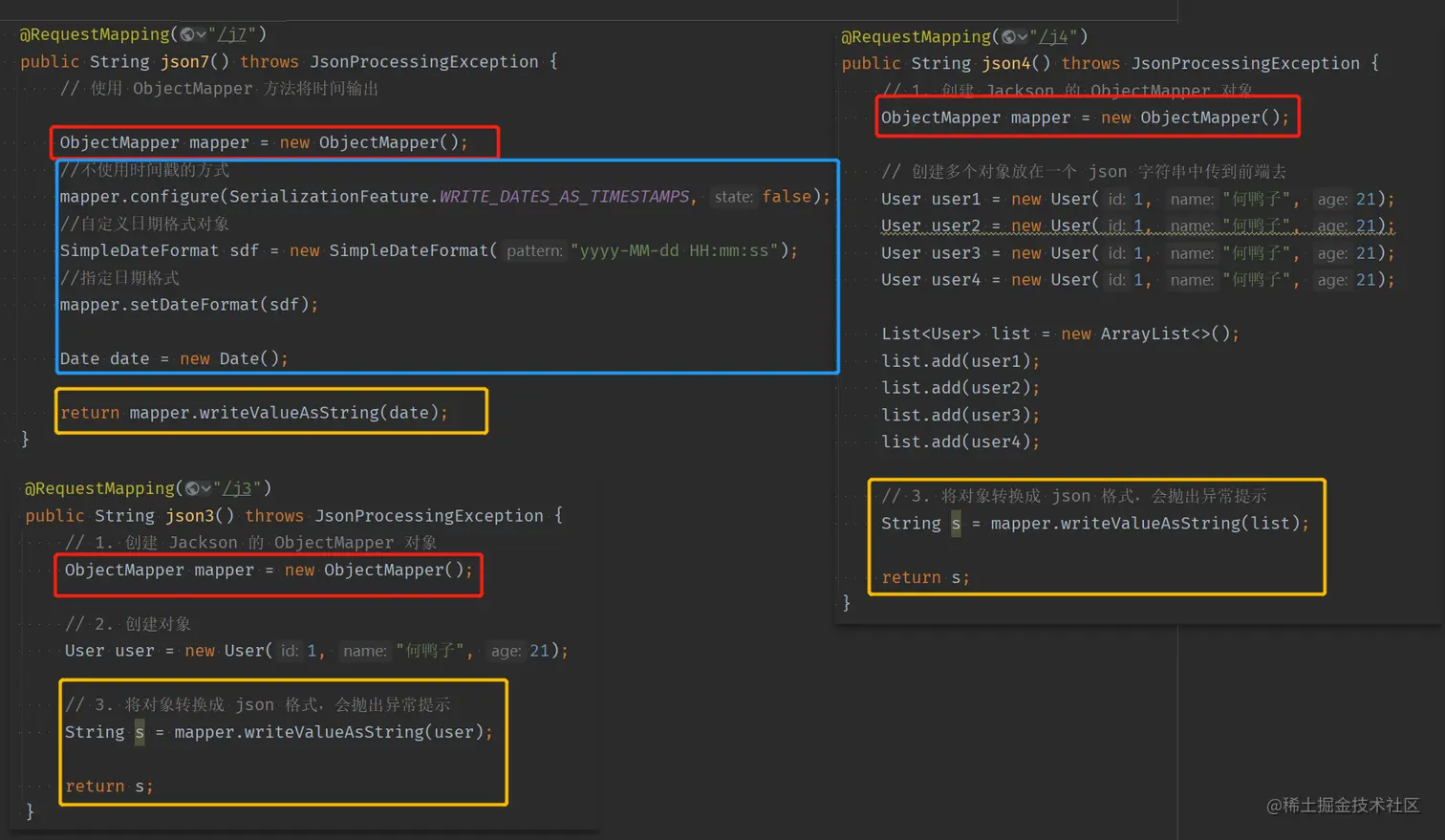Image resolution: width=1445 pixels, height=840 pixels.
Task: Click the globe icon beside the "/j3" mapping
Action: [192, 488]
